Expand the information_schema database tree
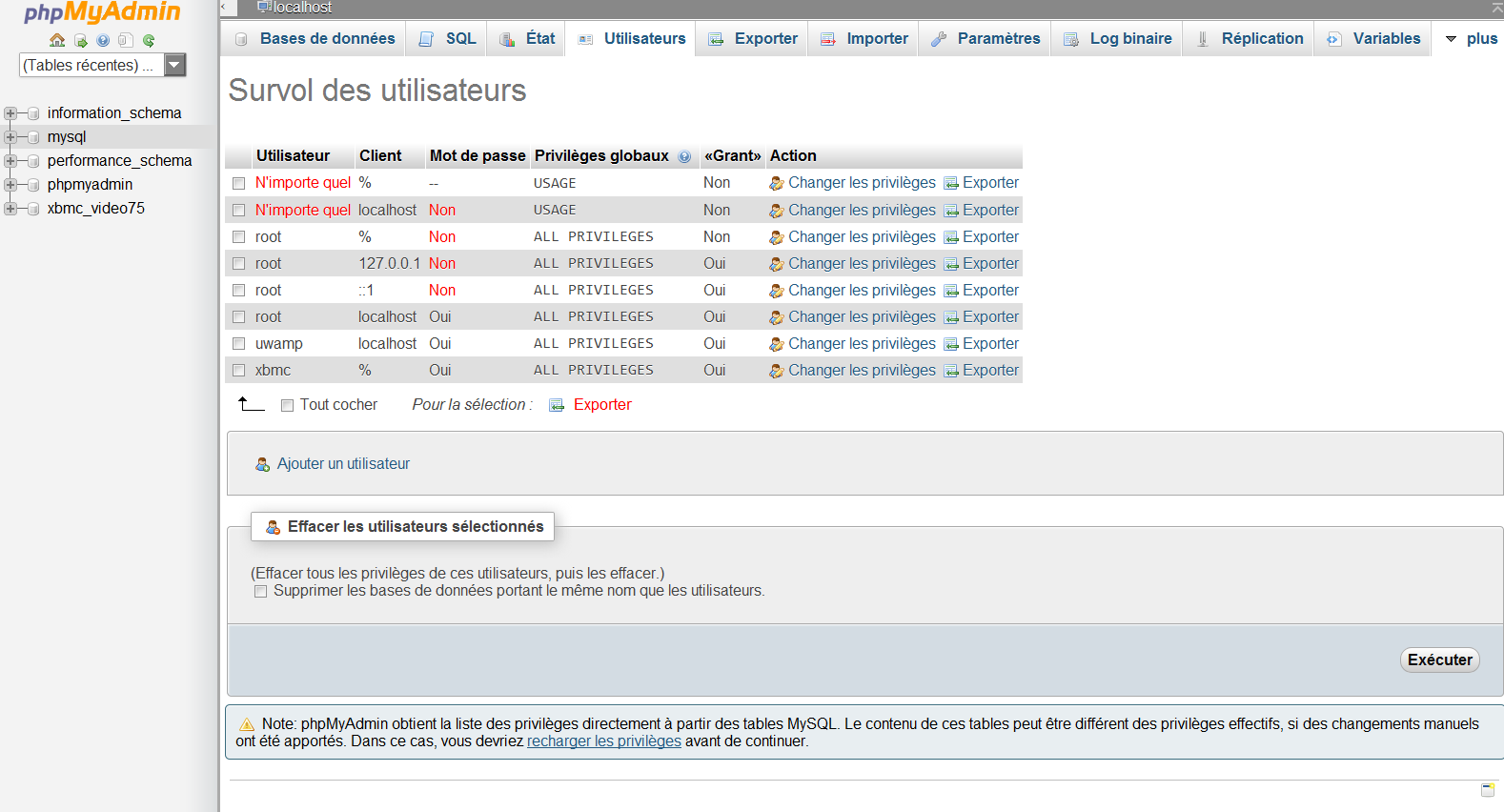Screen dimensions: 1504x812 click(x=10, y=113)
